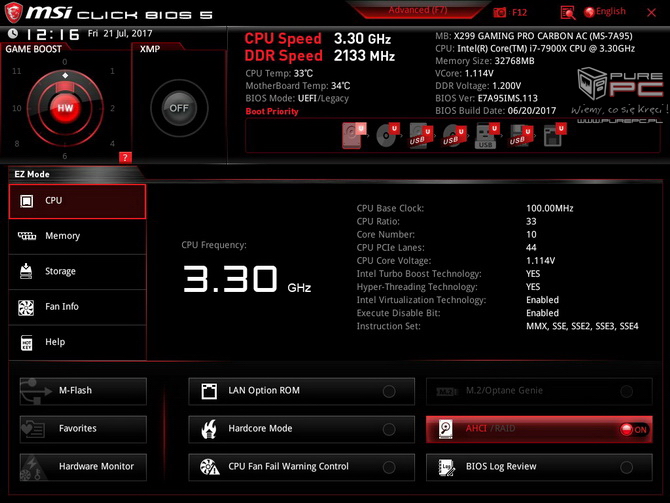670x503 pixels.
Task: Click the Hardcore Mode flame icon
Action: [x=209, y=429]
